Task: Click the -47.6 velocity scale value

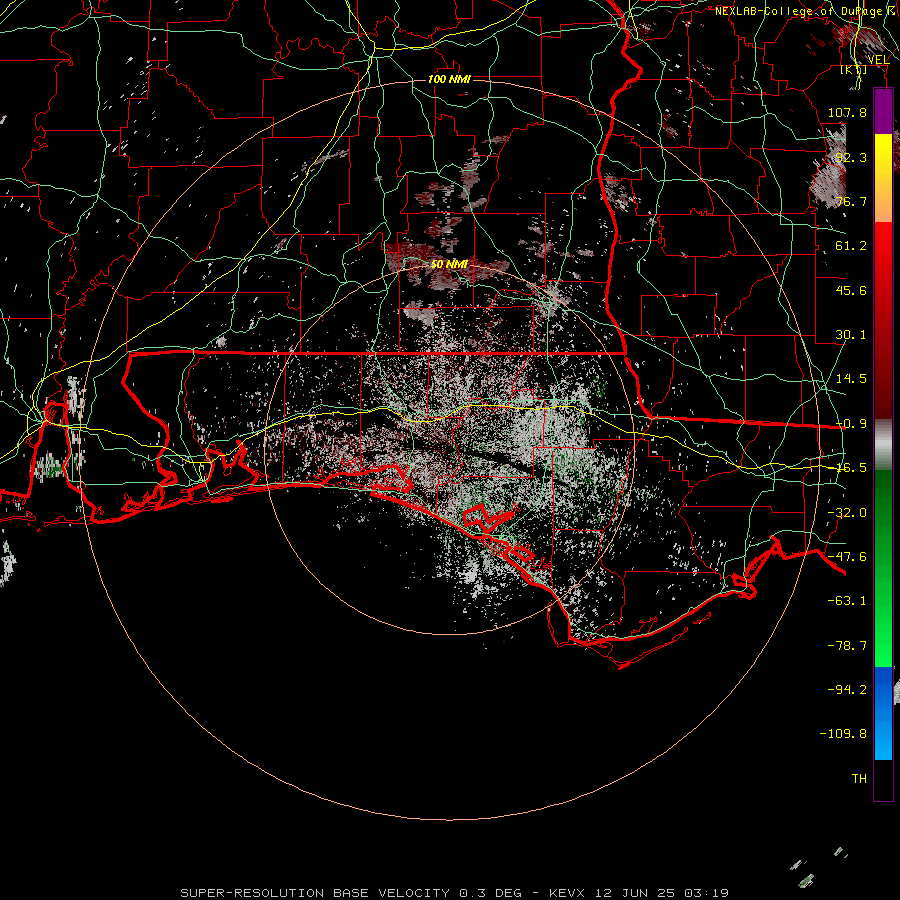Action: click(847, 557)
